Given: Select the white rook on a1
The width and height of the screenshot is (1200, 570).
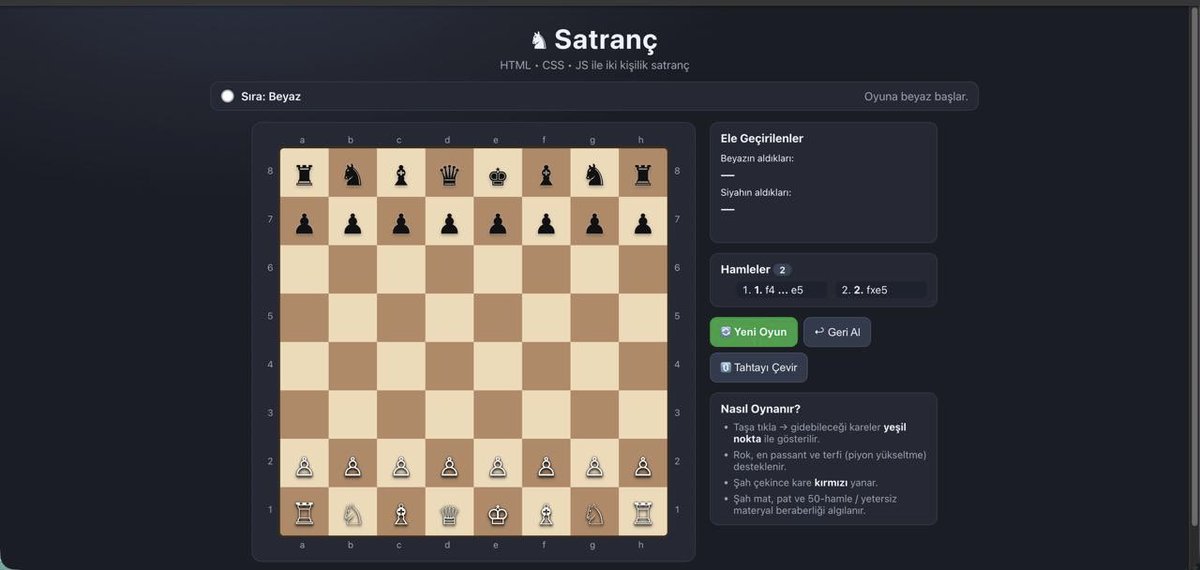Looking at the screenshot, I should point(304,514).
